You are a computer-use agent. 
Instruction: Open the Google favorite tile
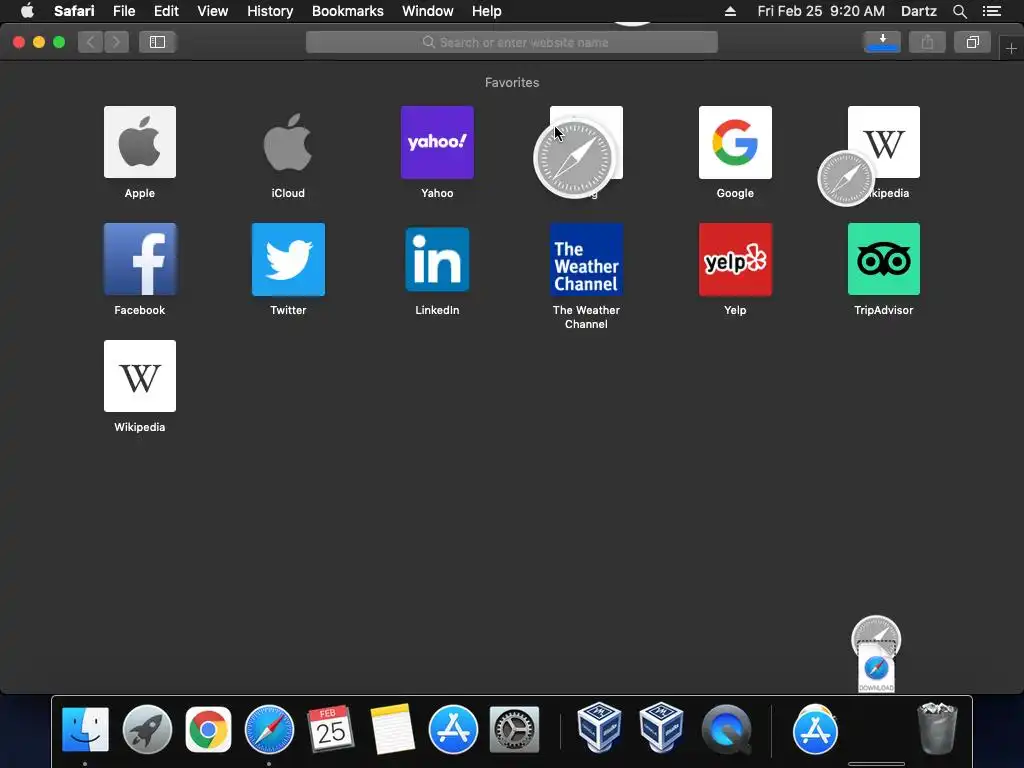735,142
